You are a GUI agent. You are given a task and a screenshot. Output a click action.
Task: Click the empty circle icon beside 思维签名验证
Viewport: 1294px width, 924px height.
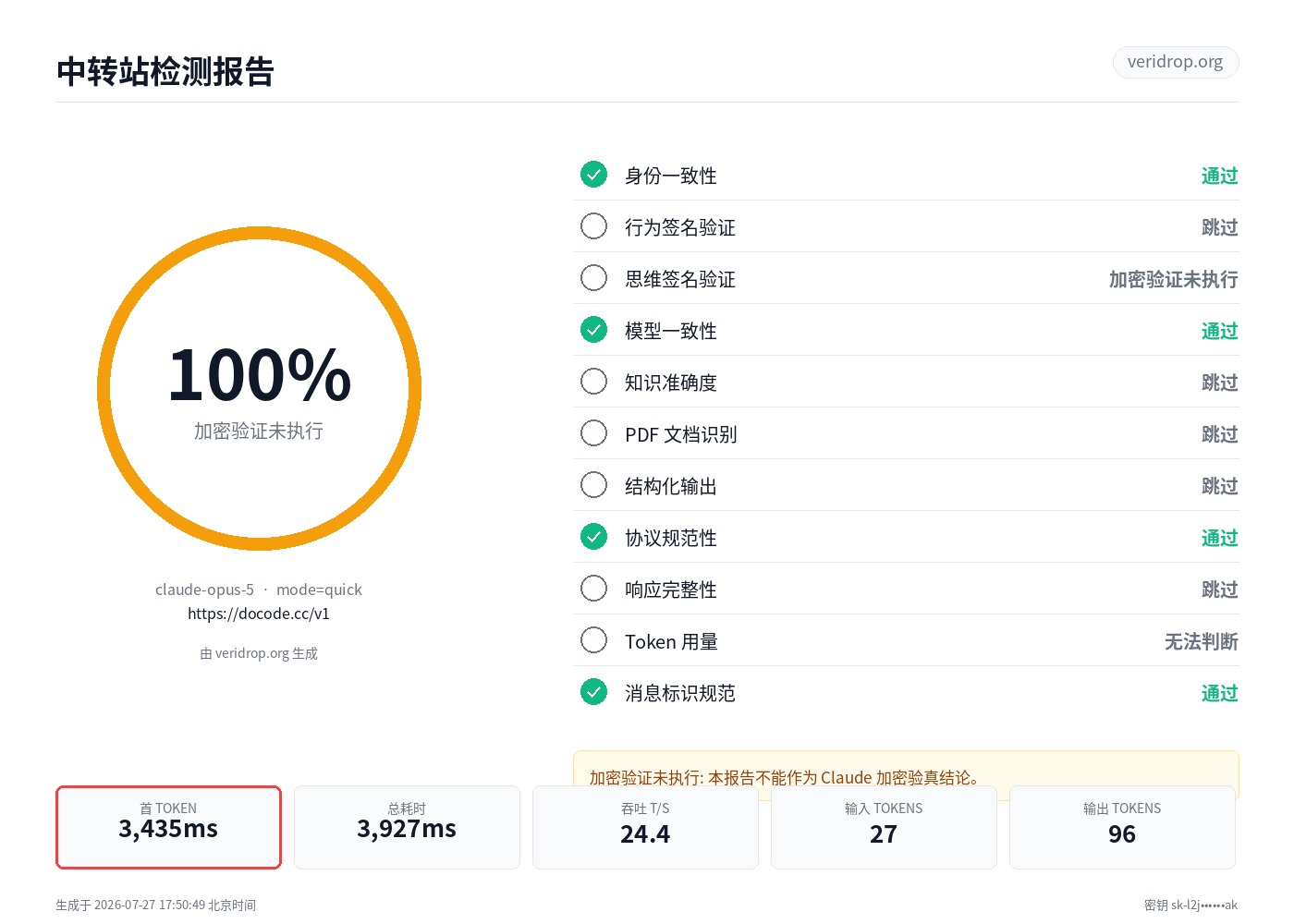[x=593, y=278]
